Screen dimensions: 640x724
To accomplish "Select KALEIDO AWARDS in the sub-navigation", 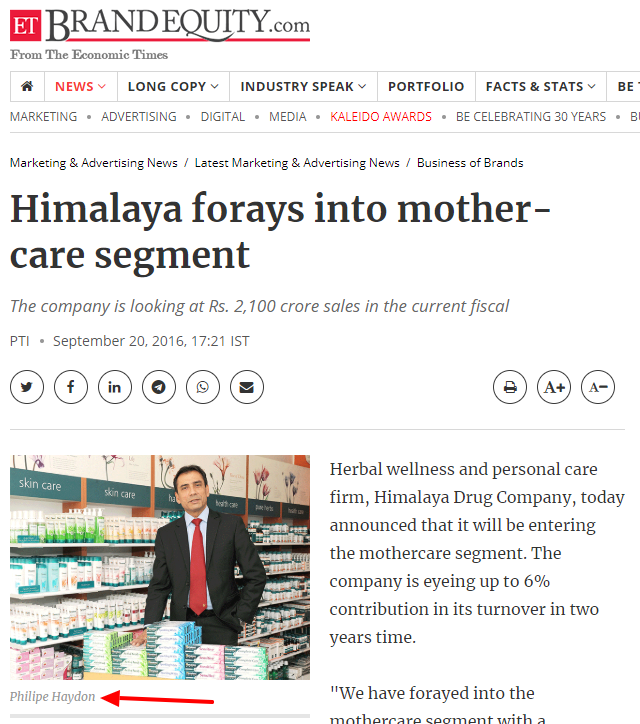I will 381,117.
